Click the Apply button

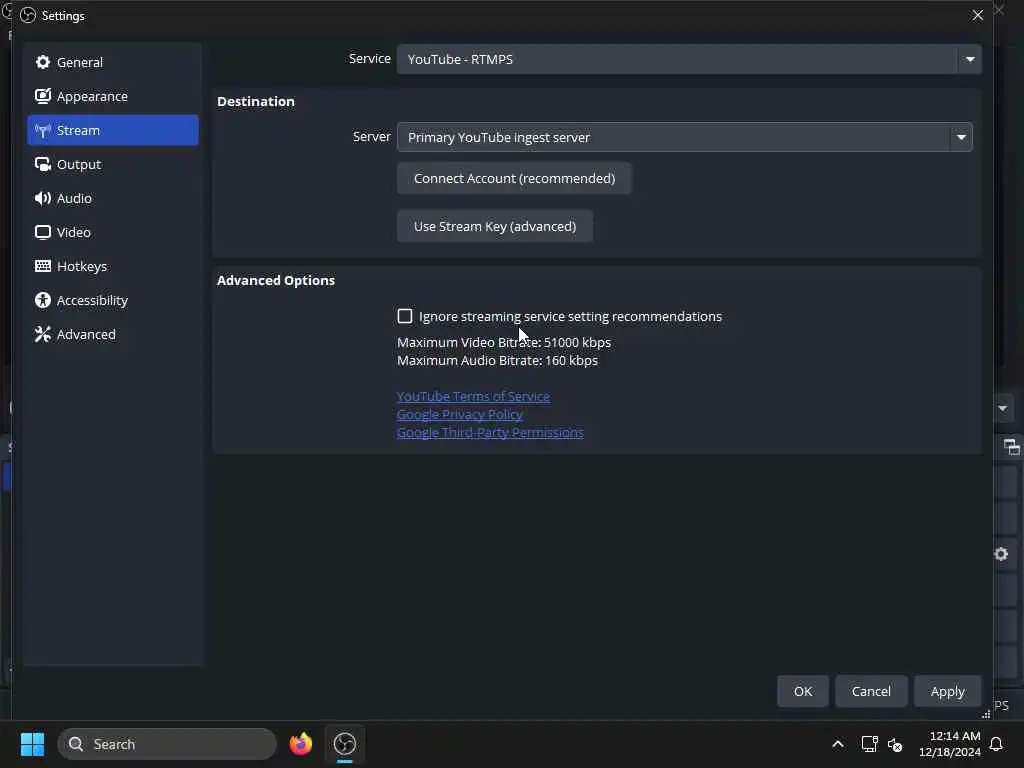[947, 691]
